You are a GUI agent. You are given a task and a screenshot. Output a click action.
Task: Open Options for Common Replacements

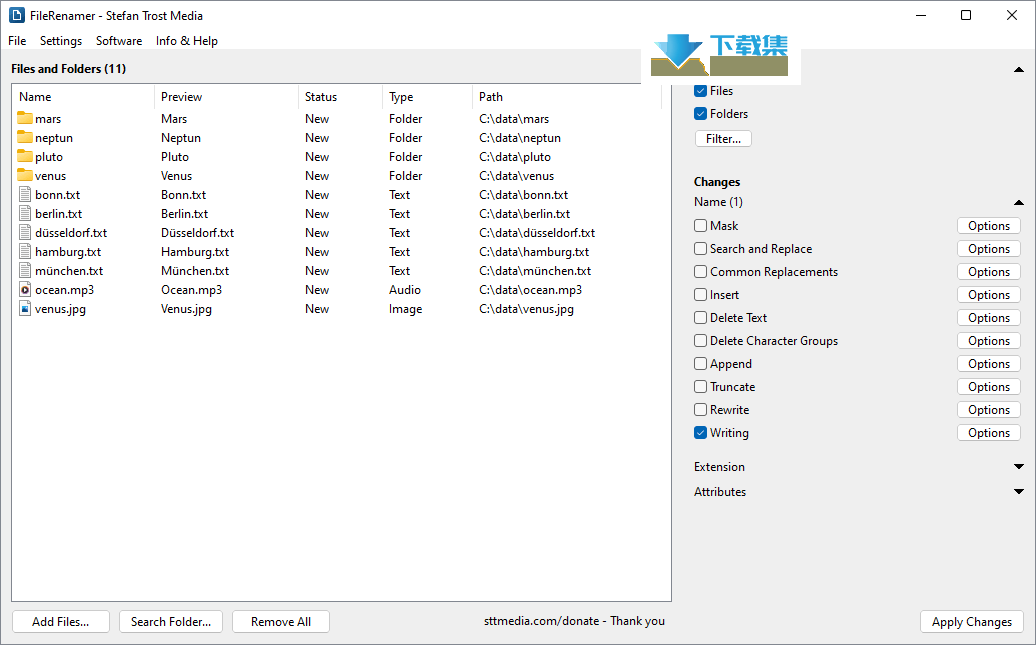pyautogui.click(x=989, y=272)
